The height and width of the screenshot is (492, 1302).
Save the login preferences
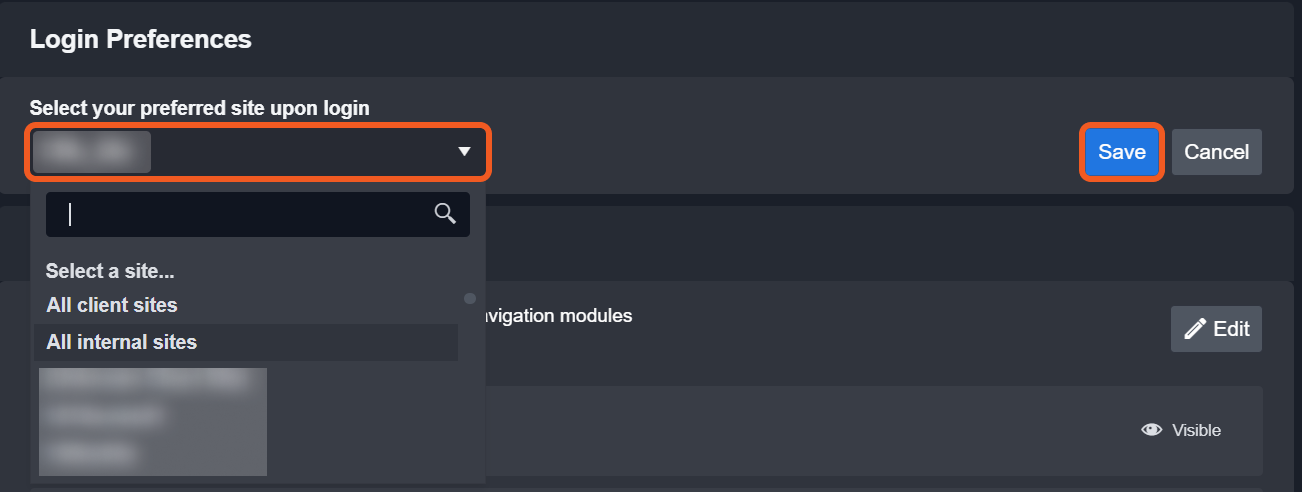pyautogui.click(x=1121, y=152)
